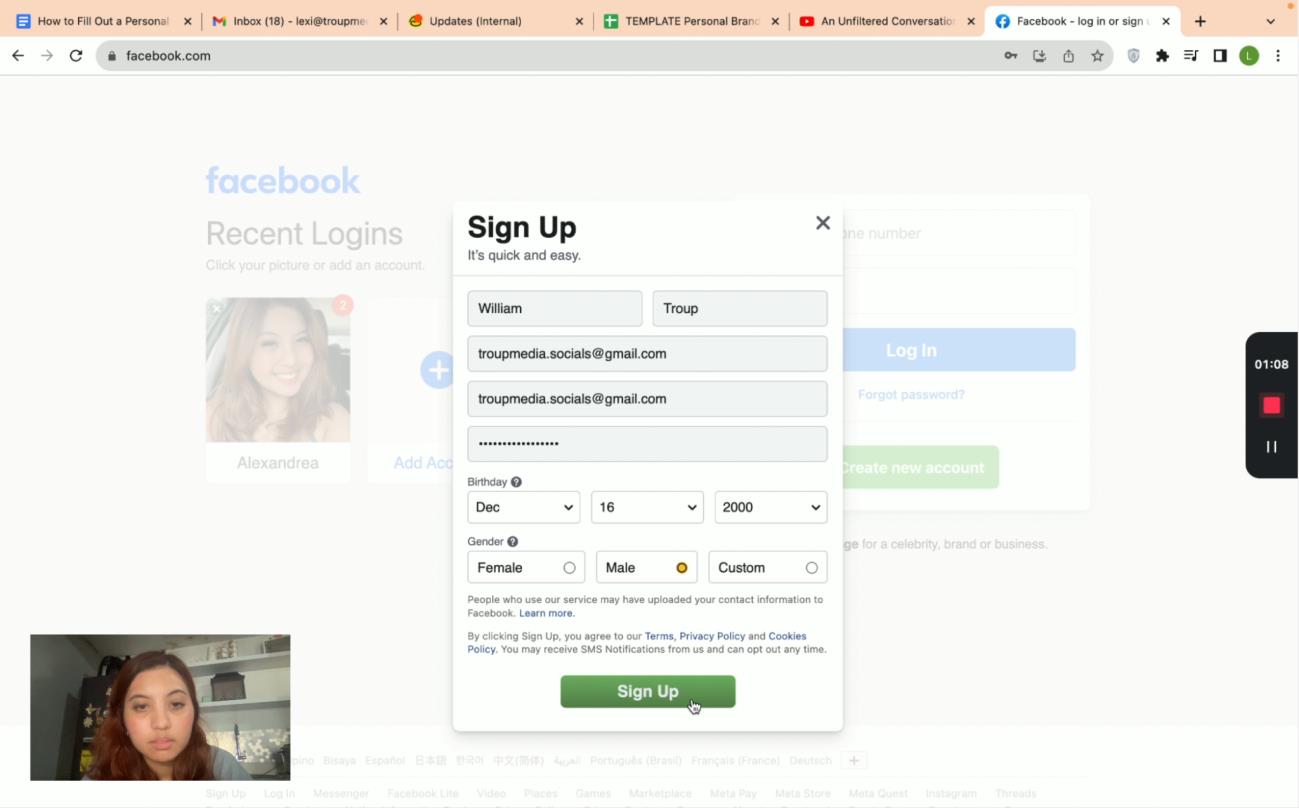Choose the Custom gender radio option
Screen dimensions: 1299x808
click(x=811, y=568)
